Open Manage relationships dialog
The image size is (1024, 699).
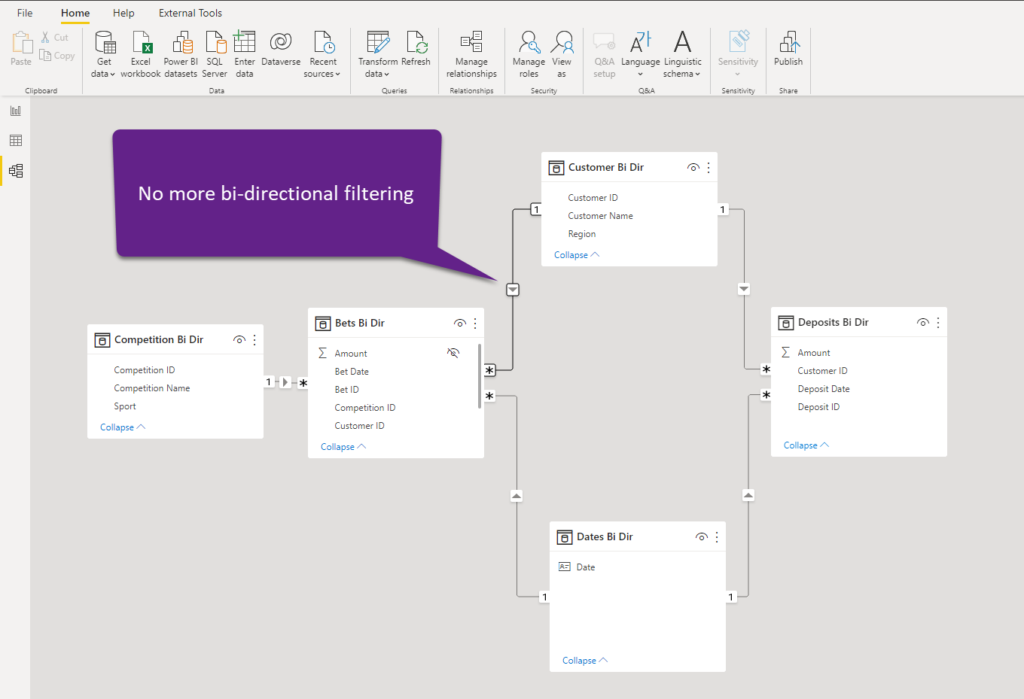[472, 55]
